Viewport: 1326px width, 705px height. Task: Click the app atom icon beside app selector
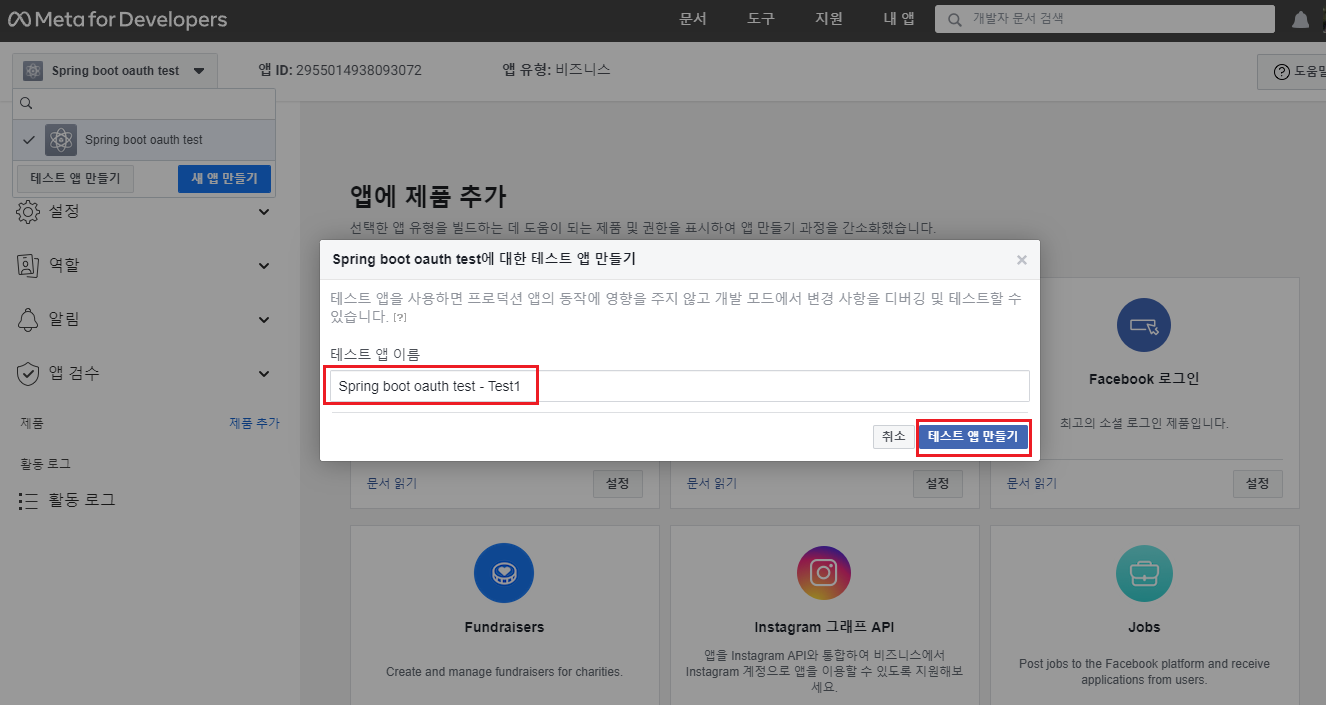pyautogui.click(x=33, y=71)
